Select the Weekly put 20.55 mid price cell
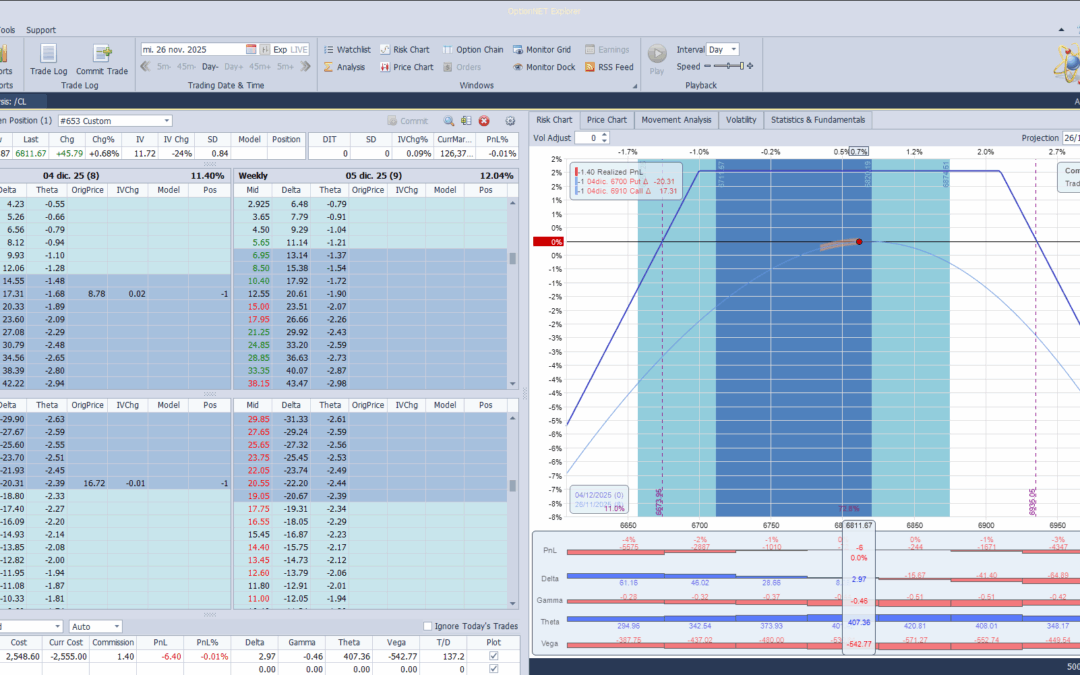This screenshot has width=1080, height=675. [253, 484]
